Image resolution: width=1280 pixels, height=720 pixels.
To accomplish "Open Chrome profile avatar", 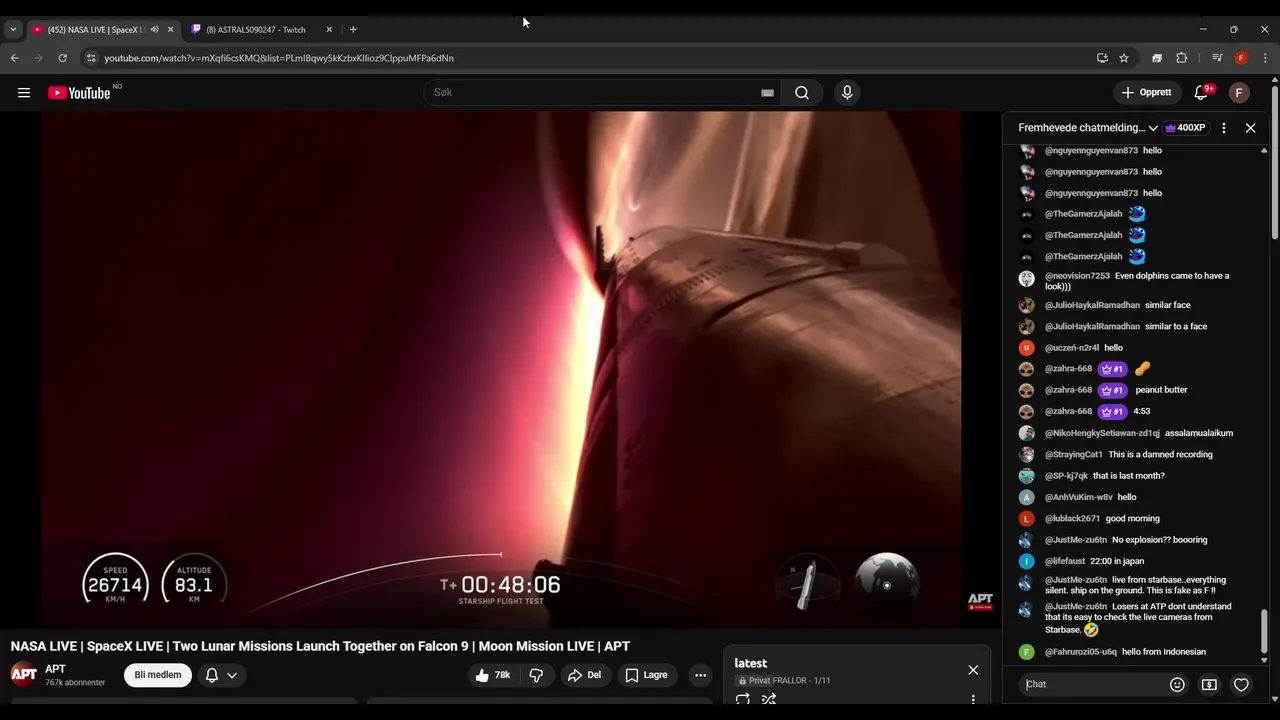I will [1241, 58].
